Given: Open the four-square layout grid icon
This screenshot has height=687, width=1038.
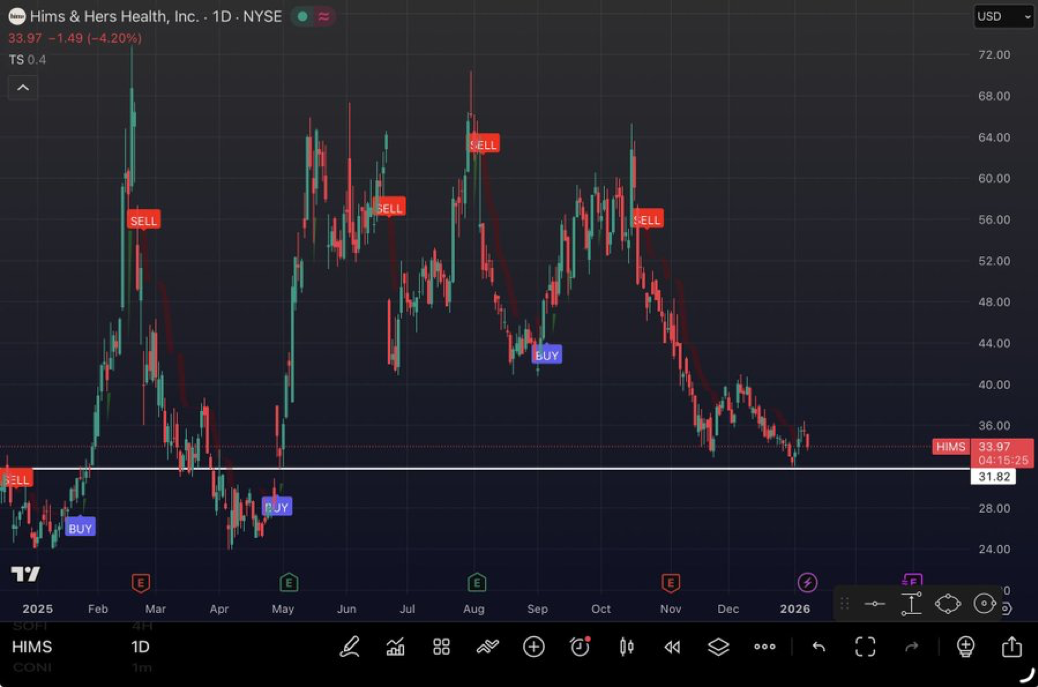Looking at the screenshot, I should 442,647.
